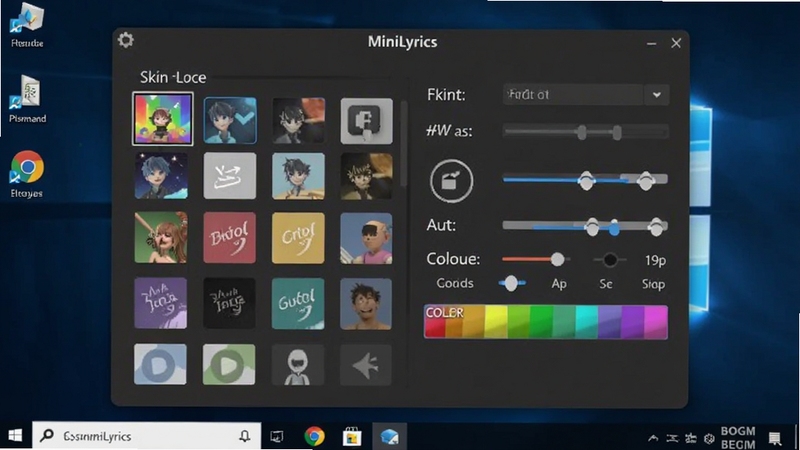Open Chrome desktop shortcut
This screenshot has width=800, height=450.
click(27, 173)
